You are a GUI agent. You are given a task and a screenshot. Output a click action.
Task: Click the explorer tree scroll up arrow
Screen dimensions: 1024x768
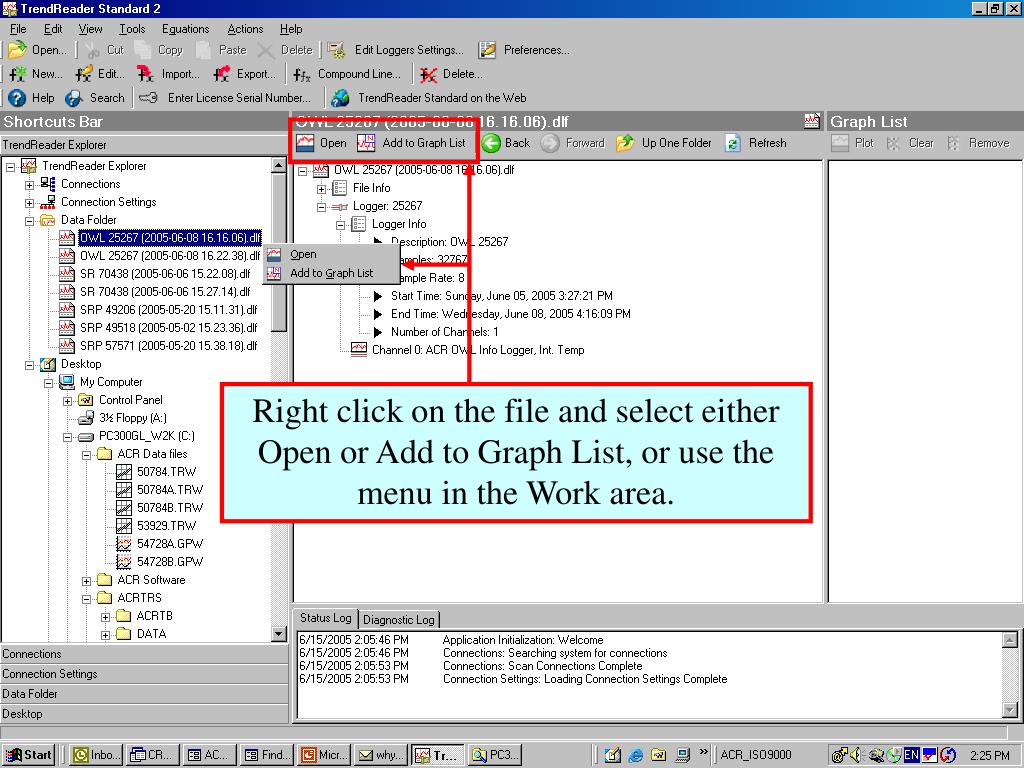279,166
